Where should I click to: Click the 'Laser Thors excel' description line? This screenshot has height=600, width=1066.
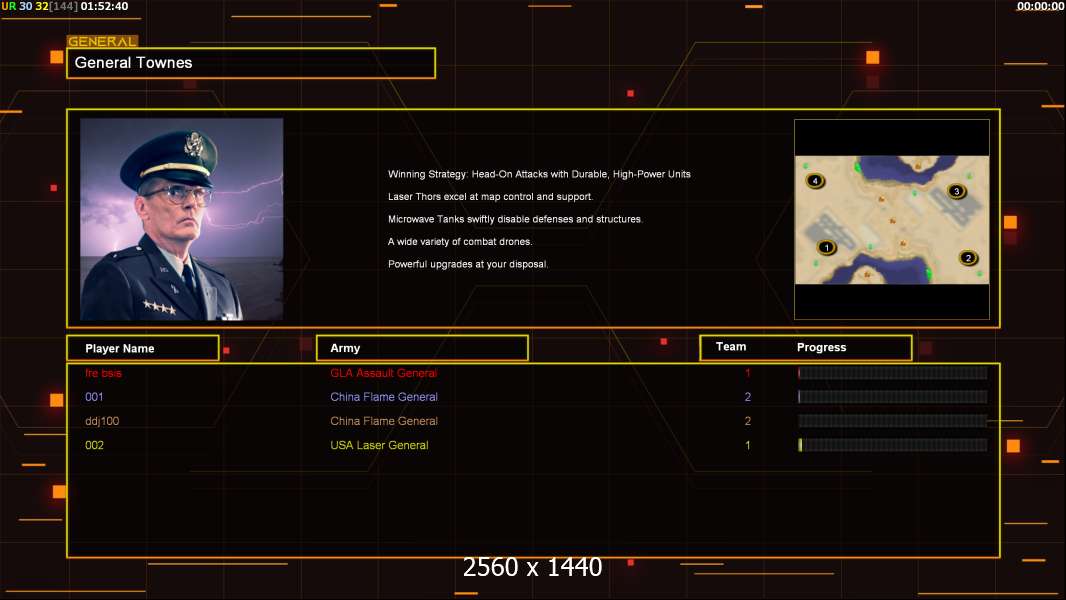coord(490,196)
